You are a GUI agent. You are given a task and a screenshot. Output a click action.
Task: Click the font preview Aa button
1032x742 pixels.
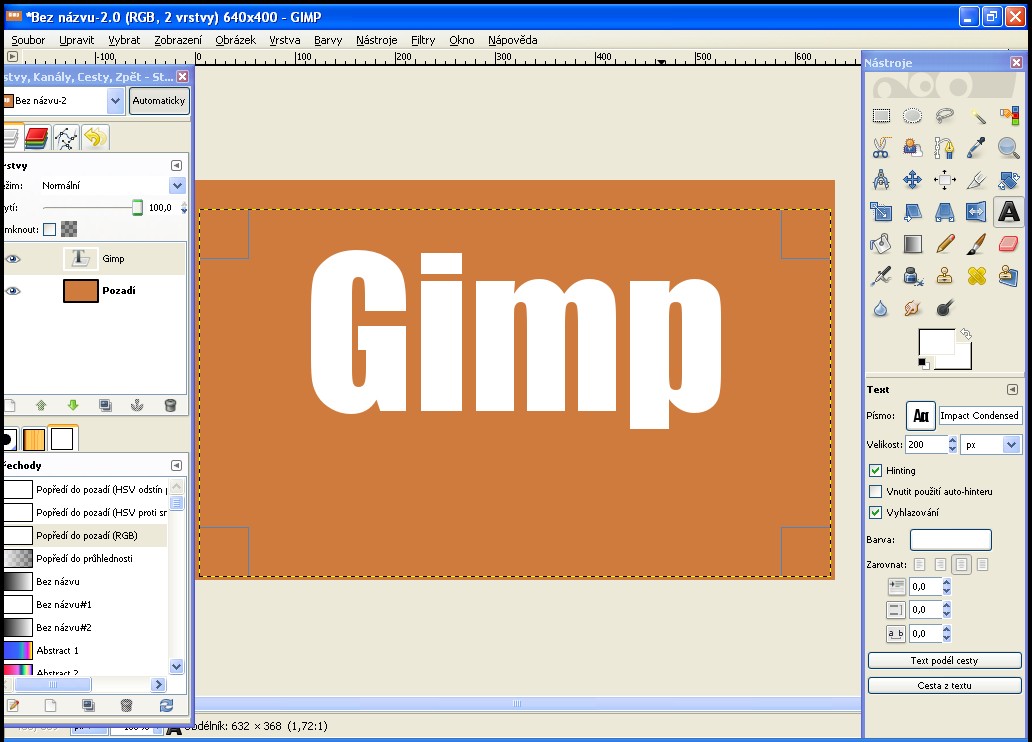click(921, 415)
